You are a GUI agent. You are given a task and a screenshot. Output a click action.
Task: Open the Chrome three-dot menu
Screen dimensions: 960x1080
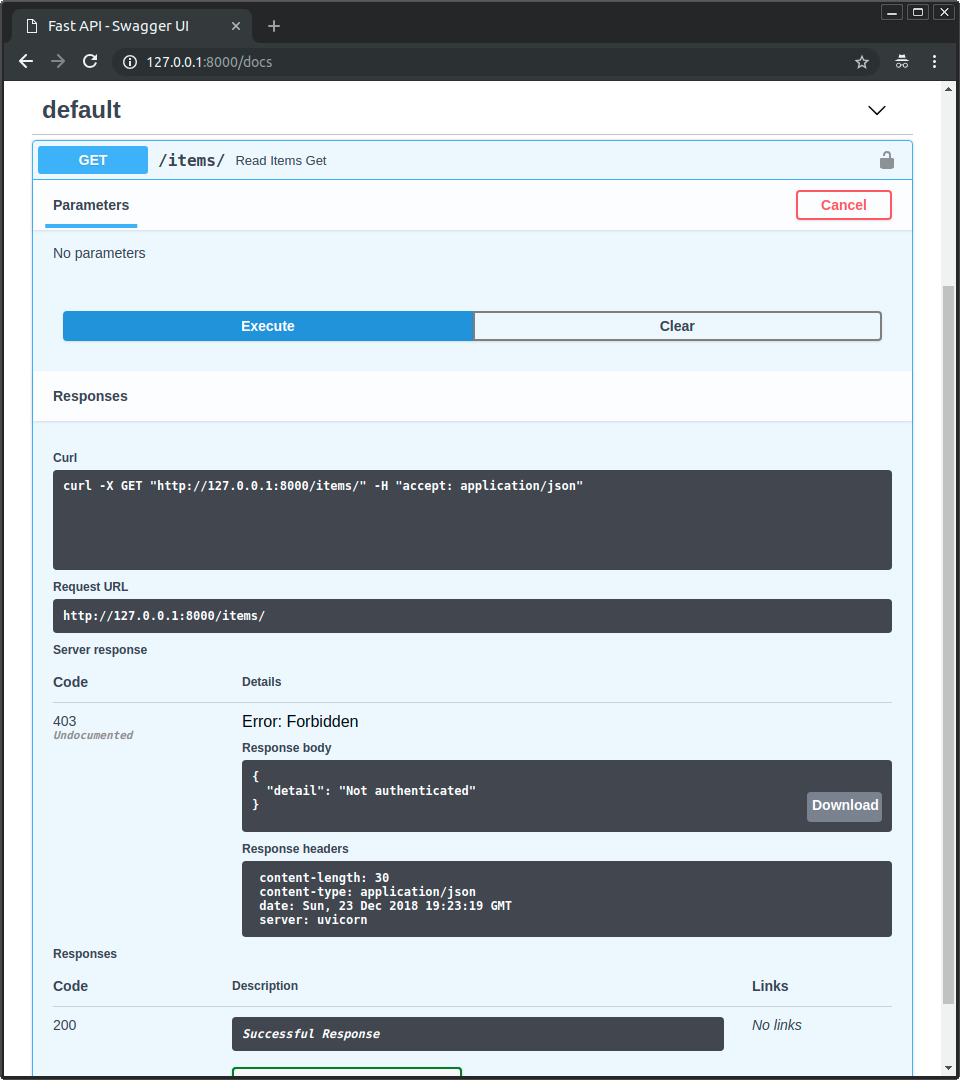[934, 62]
